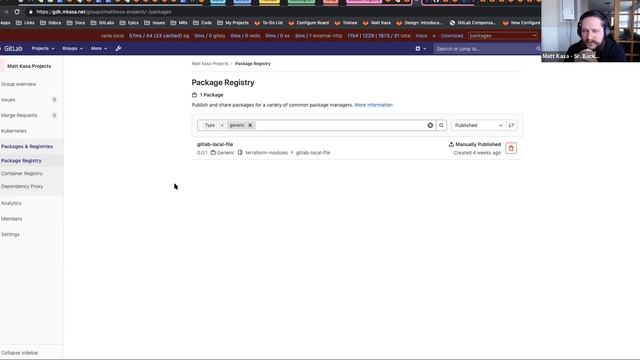Go to Group overview in sidebar

tap(18, 84)
